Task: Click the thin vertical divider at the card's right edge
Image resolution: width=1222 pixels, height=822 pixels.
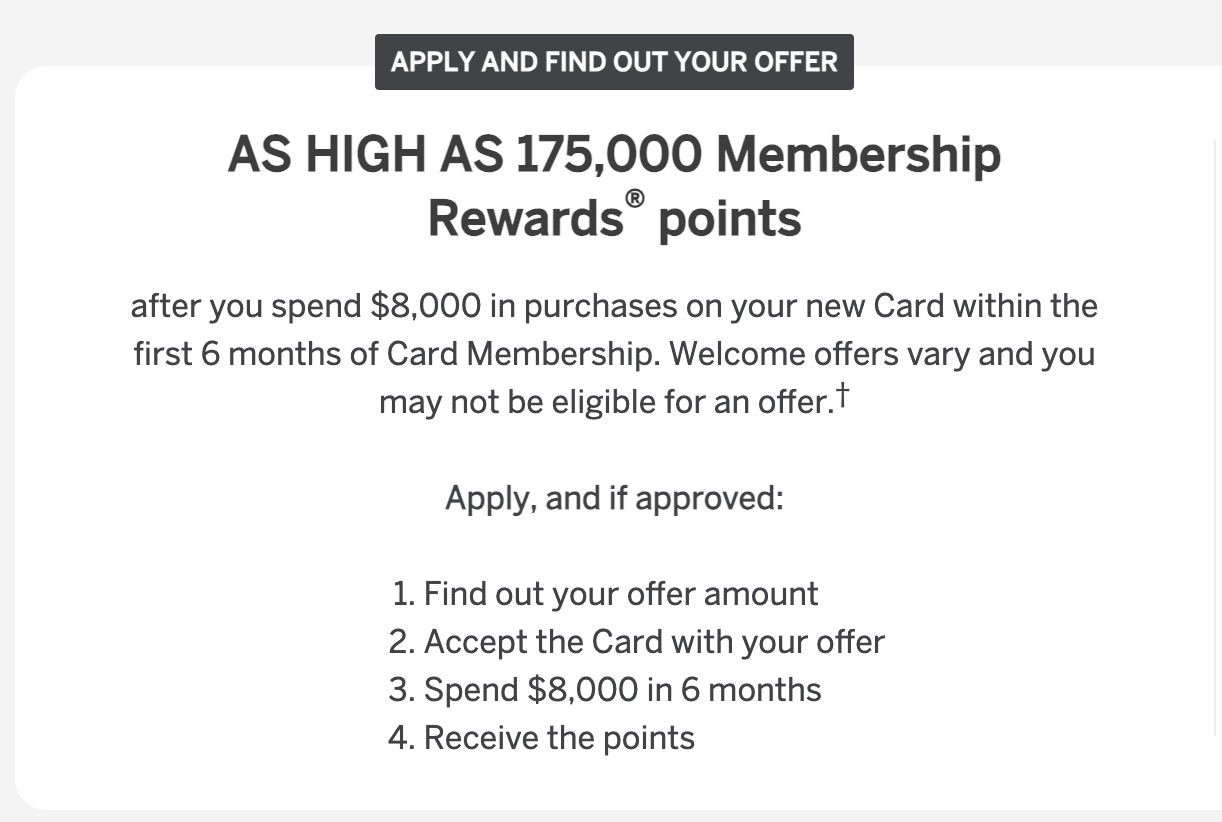Action: 1216,440
